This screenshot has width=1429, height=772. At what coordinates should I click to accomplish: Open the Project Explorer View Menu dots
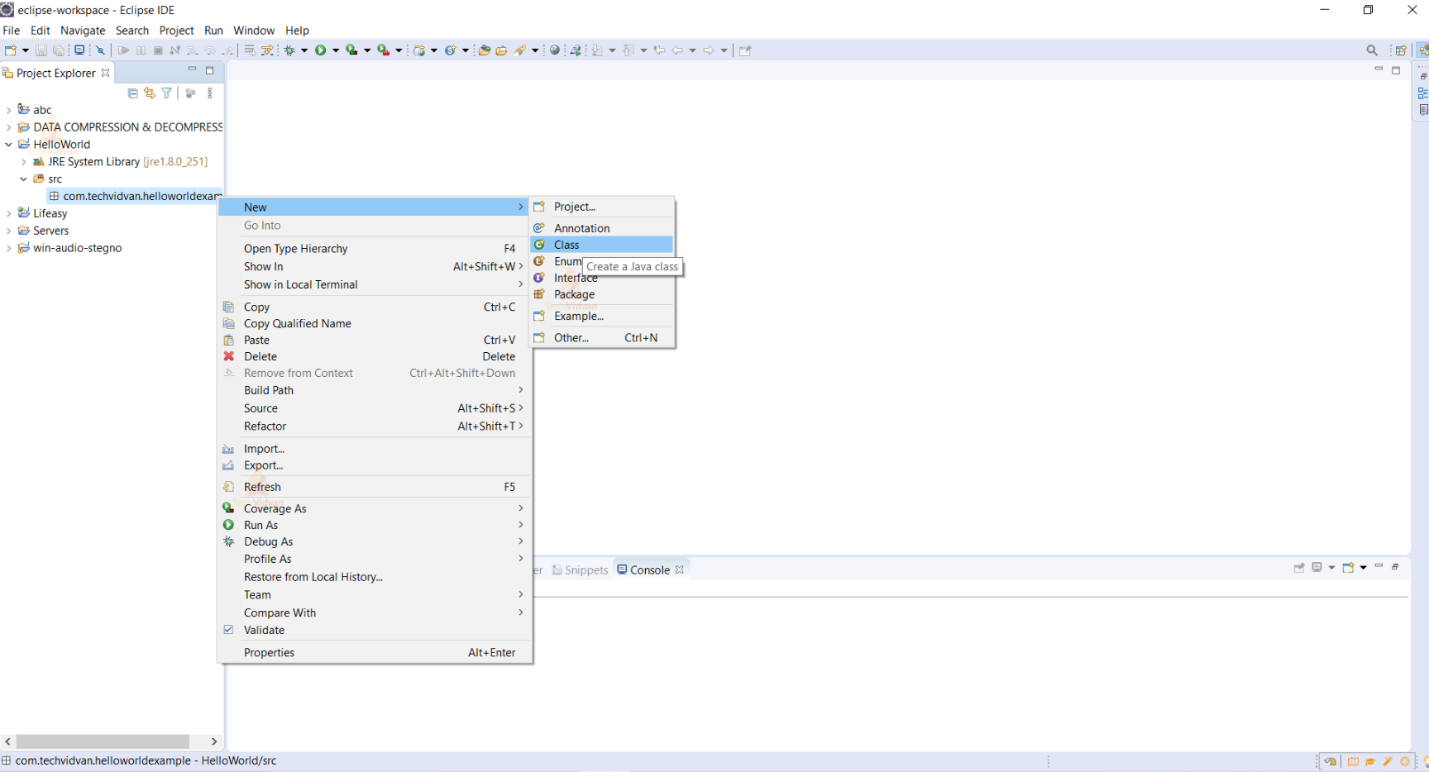(x=209, y=93)
